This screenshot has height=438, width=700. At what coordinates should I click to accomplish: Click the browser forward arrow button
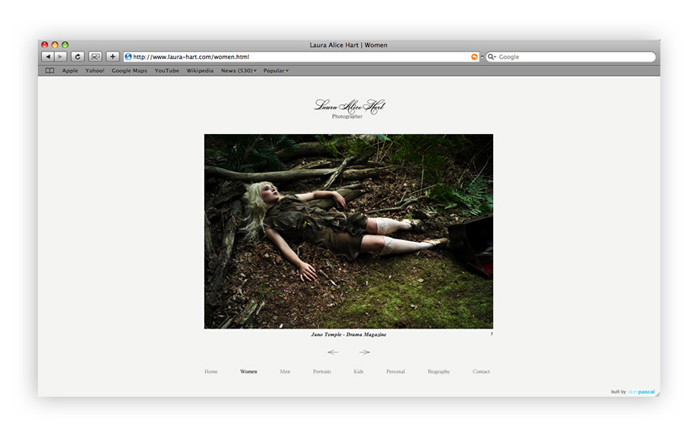60,57
